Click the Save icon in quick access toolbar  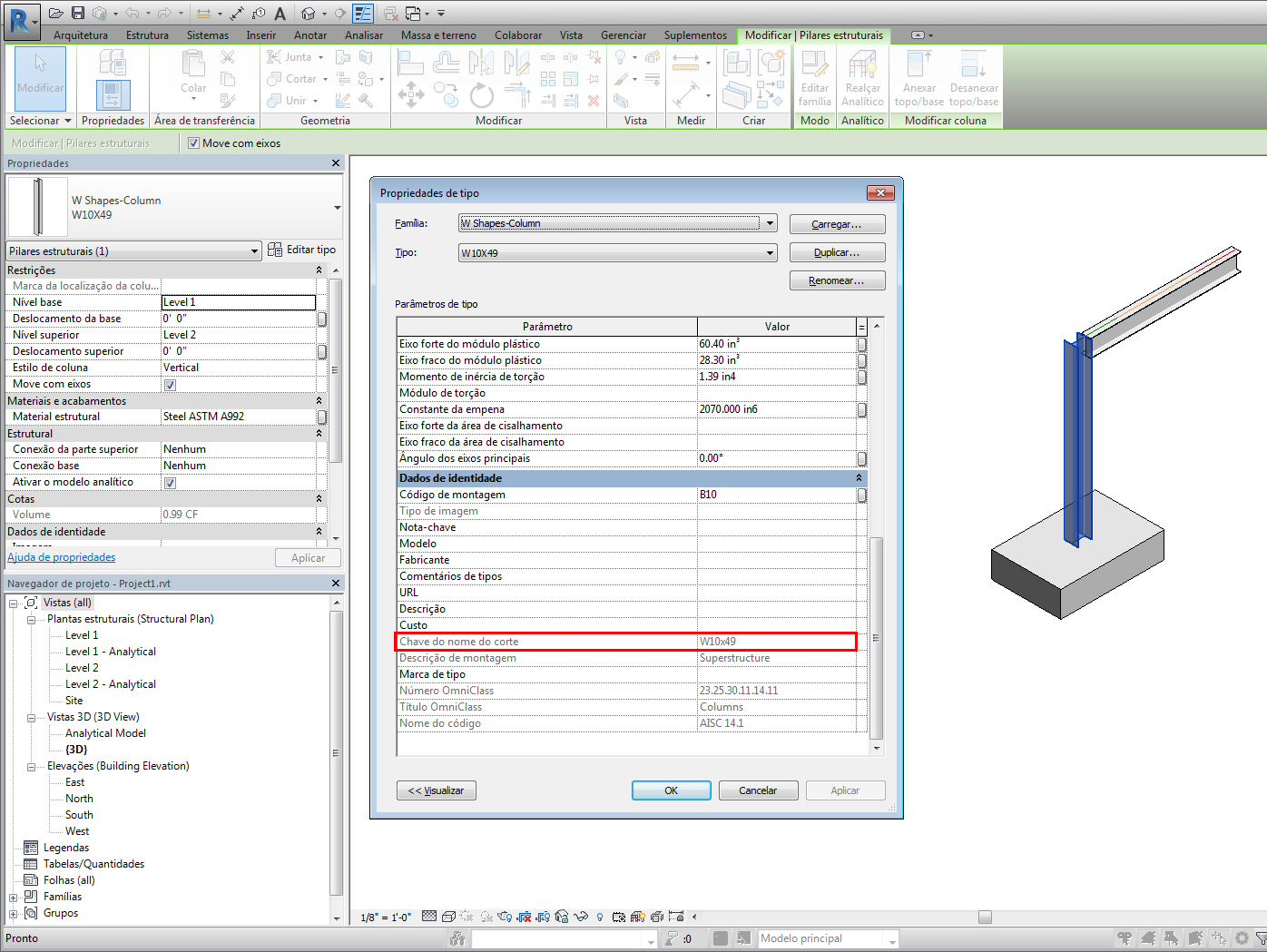(x=78, y=13)
